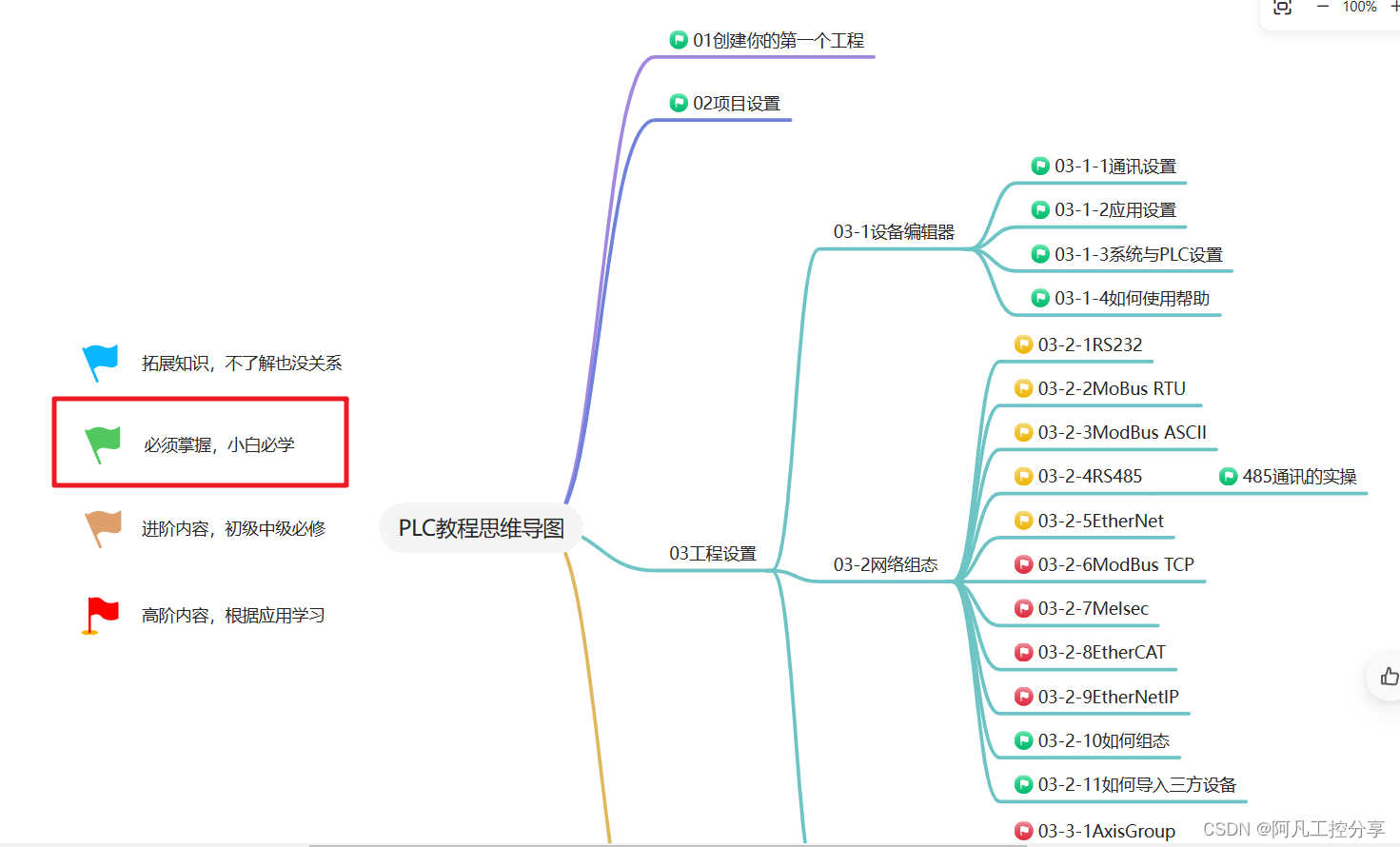Click legend text 必须掌握，小白必学

pyautogui.click(x=219, y=444)
